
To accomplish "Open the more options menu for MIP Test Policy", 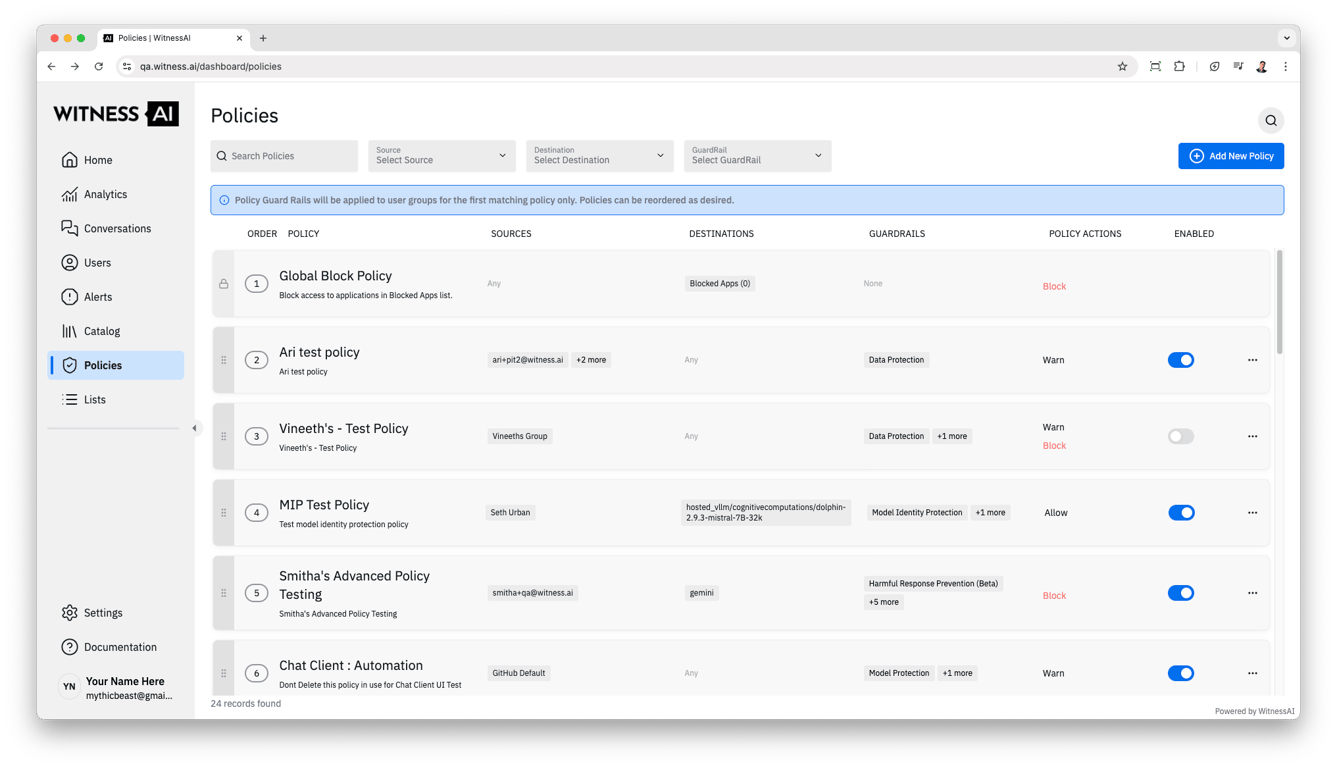I will [x=1252, y=513].
